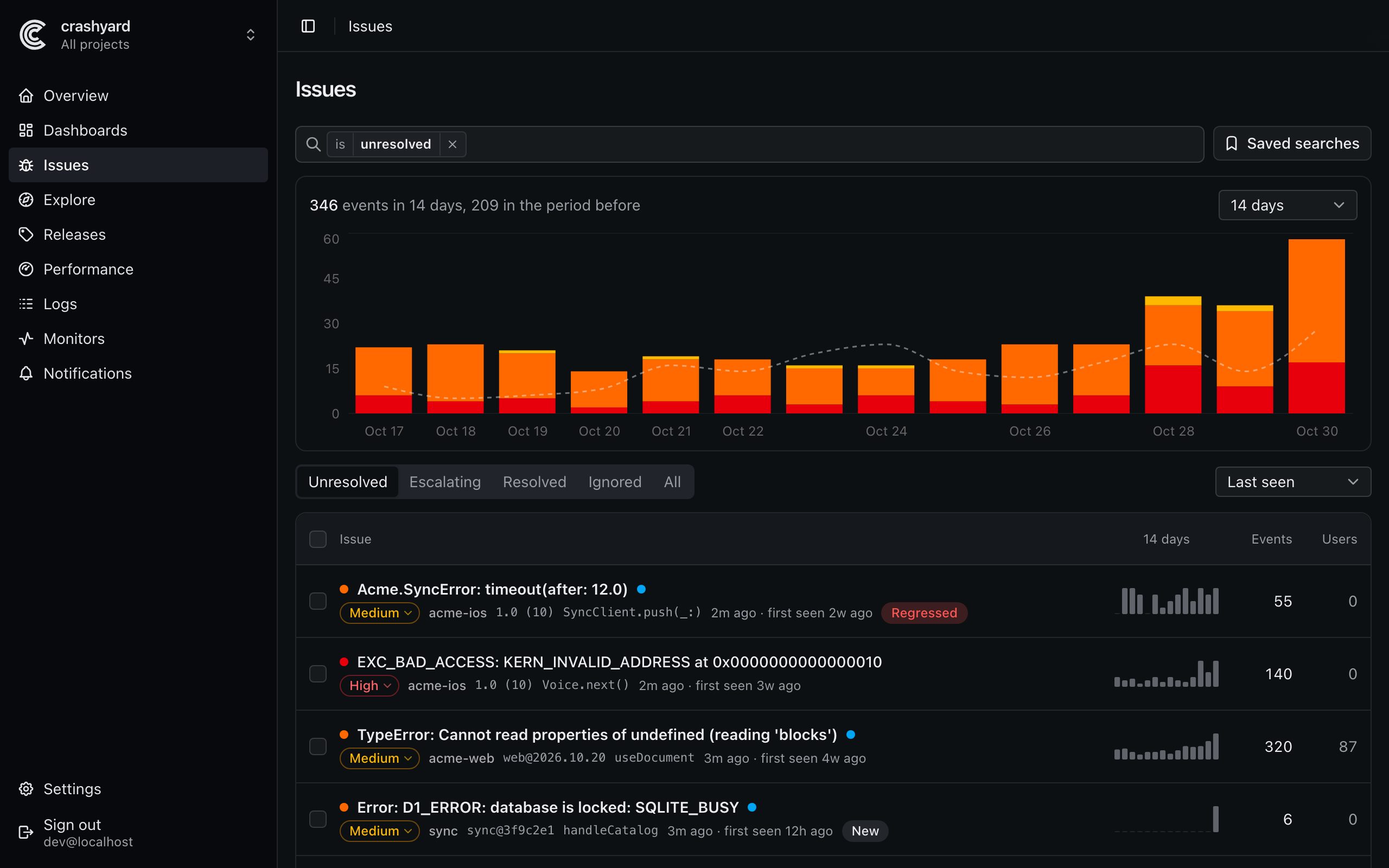The height and width of the screenshot is (868, 1389).
Task: Click the EXC_BAD_ACCESS 14-day sparkline
Action: coord(1165,673)
